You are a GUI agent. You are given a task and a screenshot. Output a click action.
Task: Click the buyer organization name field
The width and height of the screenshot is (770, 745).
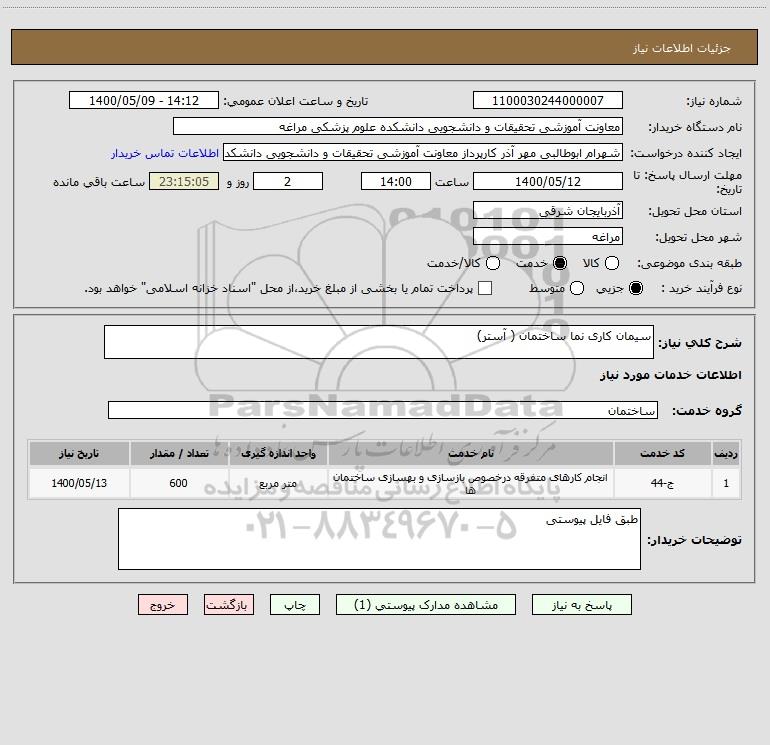pos(398,126)
